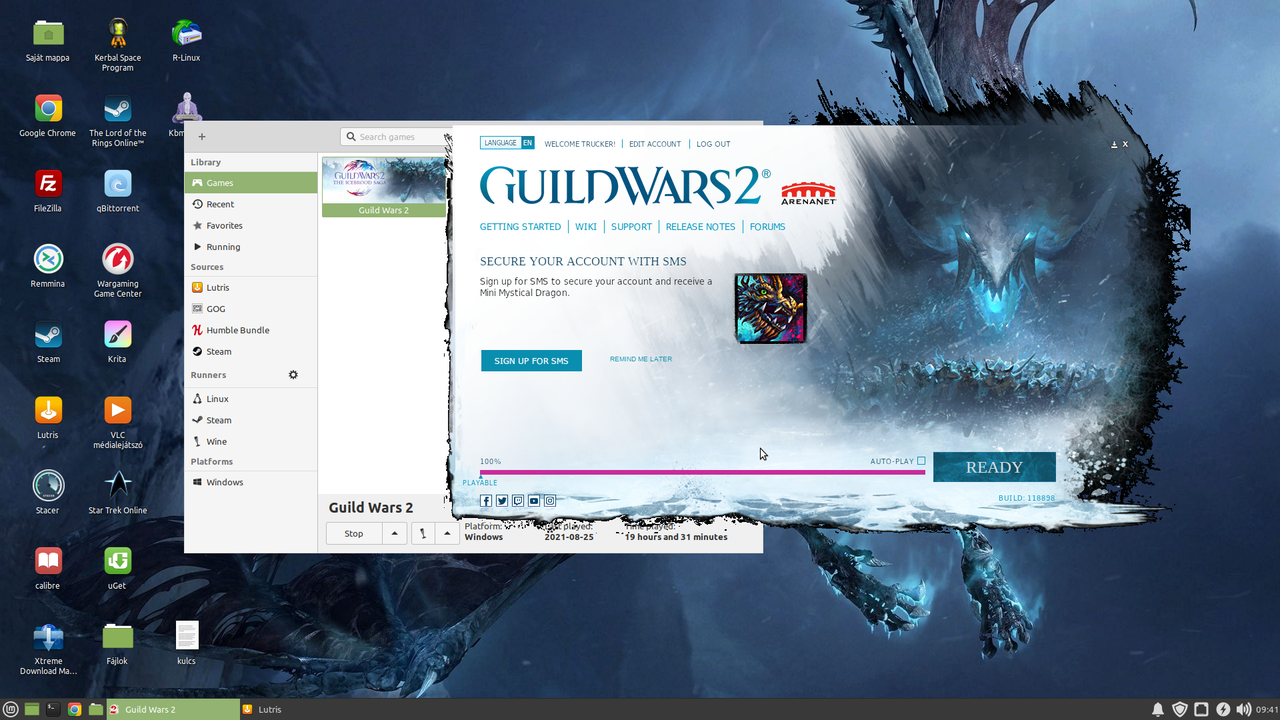Open the FORUMS link
Screen dimensions: 1280x720
(x=767, y=227)
